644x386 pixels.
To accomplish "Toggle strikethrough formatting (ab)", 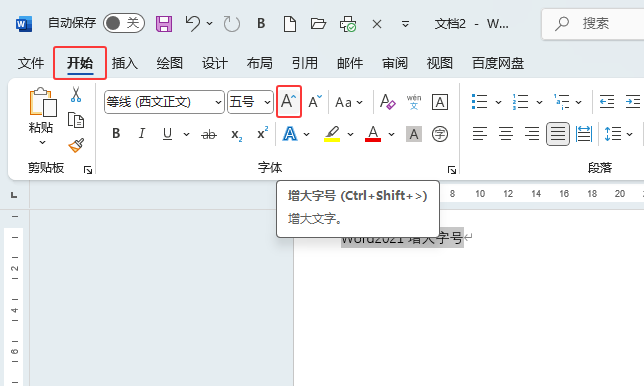I will pos(209,134).
